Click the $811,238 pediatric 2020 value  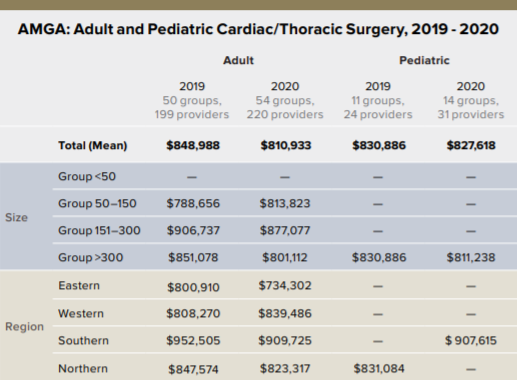click(471, 257)
